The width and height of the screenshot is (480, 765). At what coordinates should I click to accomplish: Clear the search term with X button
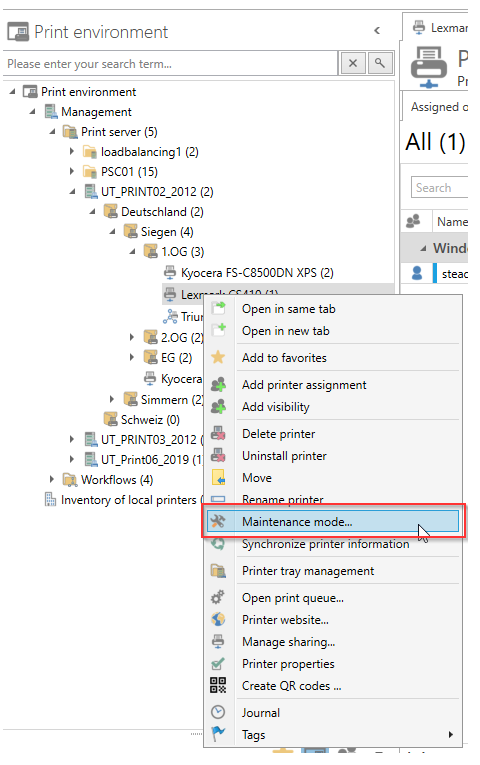pyautogui.click(x=353, y=63)
